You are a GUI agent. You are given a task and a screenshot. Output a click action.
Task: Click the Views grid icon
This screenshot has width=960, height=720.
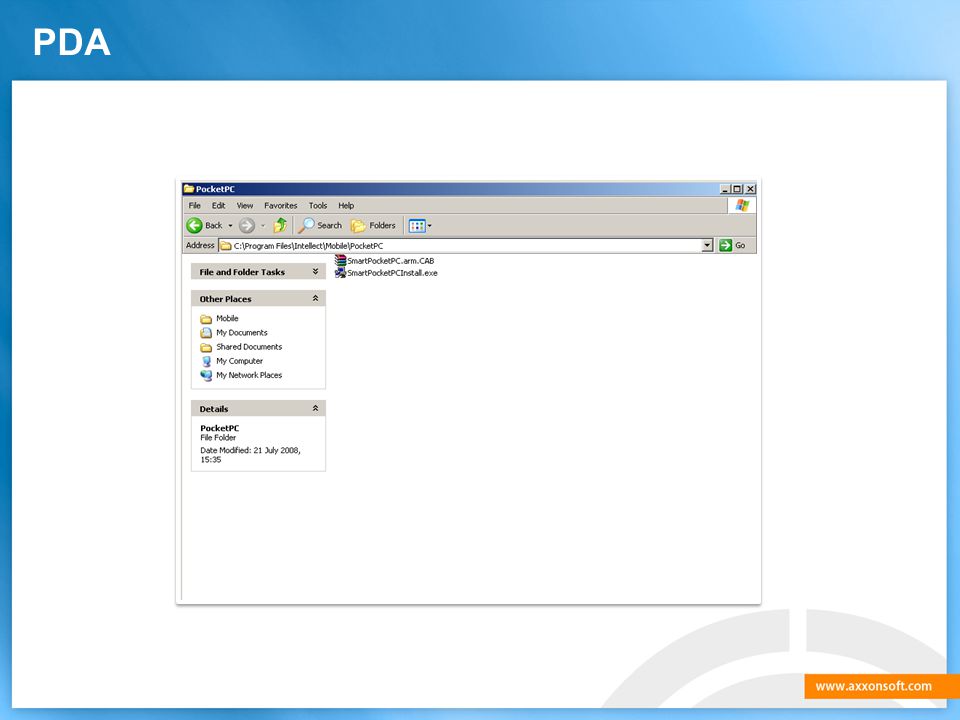click(x=417, y=226)
